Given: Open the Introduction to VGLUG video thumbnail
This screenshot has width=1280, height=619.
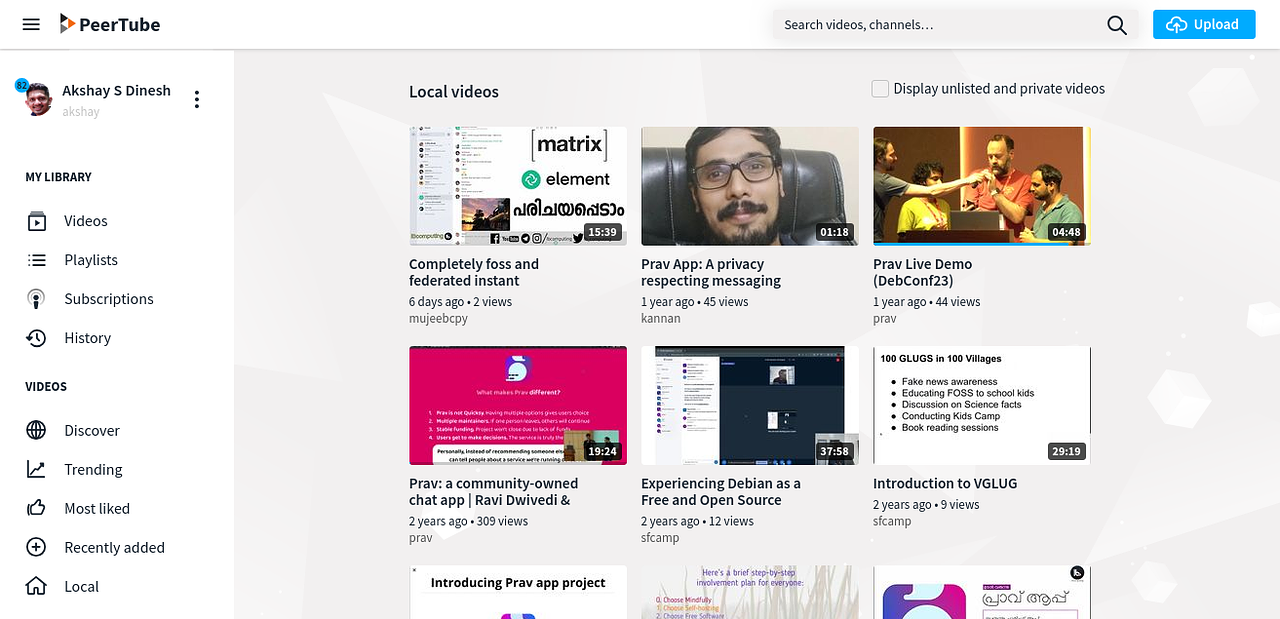Looking at the screenshot, I should (x=981, y=405).
